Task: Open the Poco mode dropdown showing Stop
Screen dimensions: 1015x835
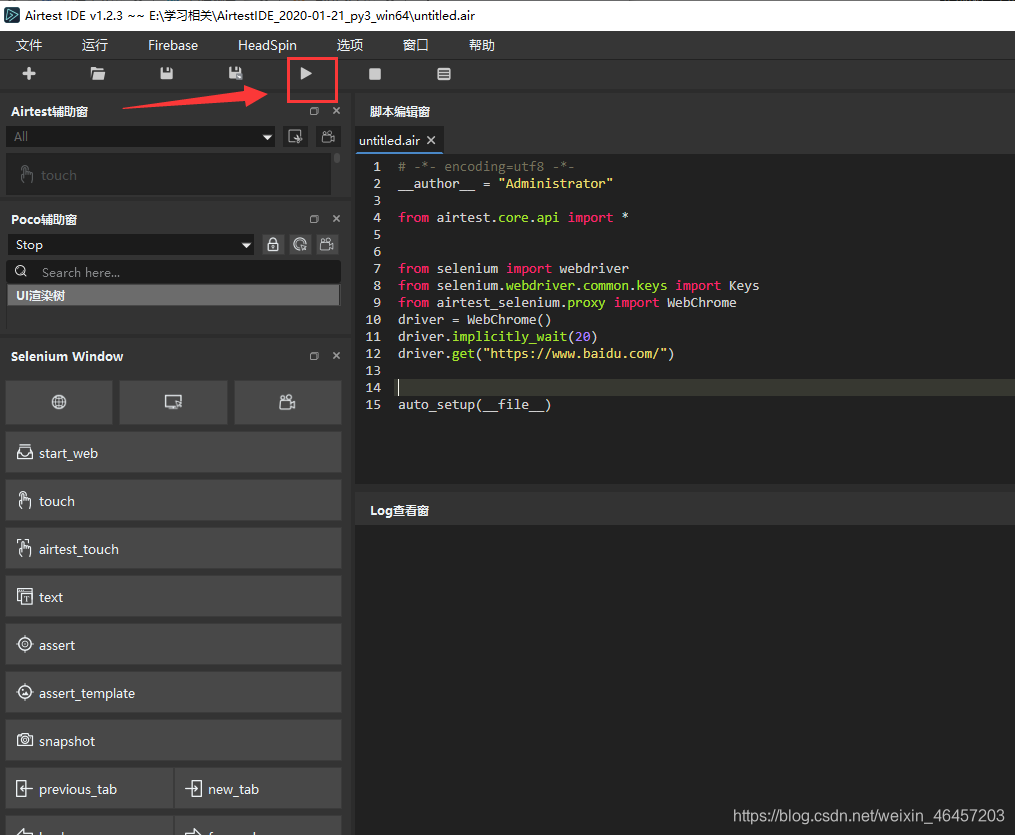Action: point(131,245)
